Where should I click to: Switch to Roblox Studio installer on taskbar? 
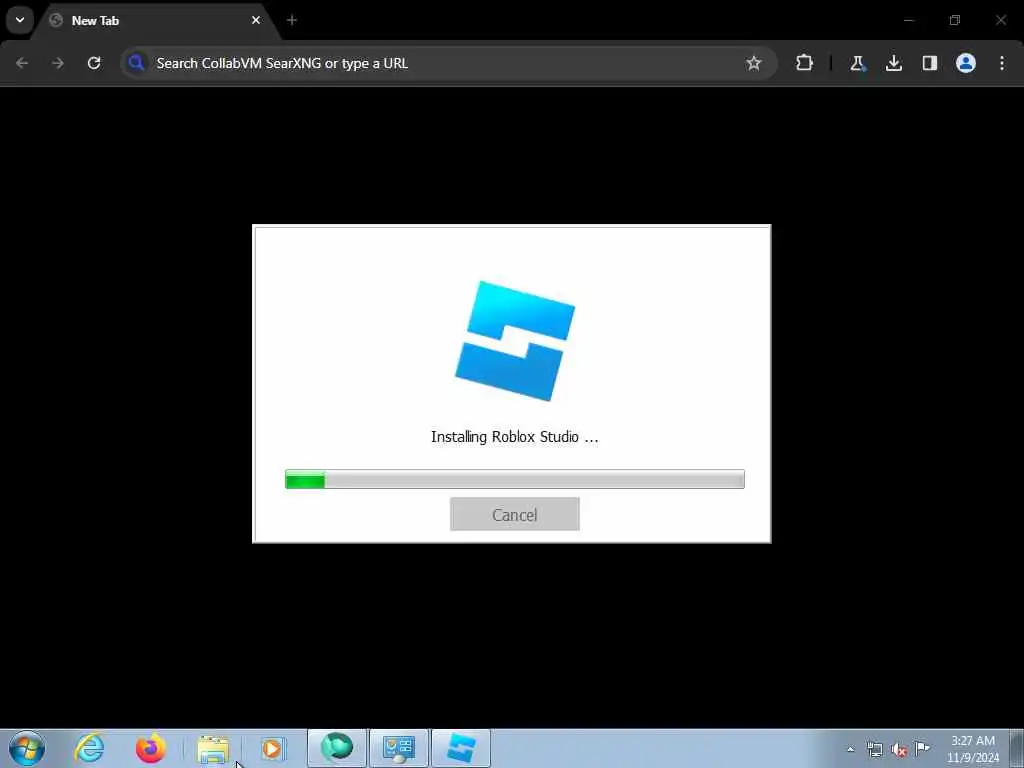461,748
